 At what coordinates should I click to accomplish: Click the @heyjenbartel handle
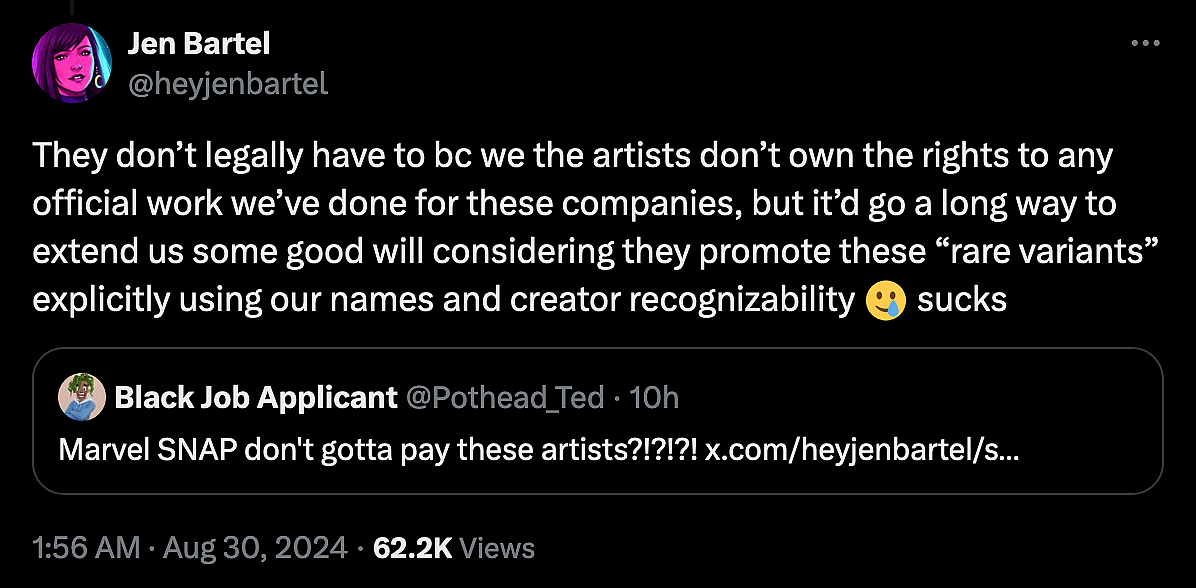tap(228, 84)
